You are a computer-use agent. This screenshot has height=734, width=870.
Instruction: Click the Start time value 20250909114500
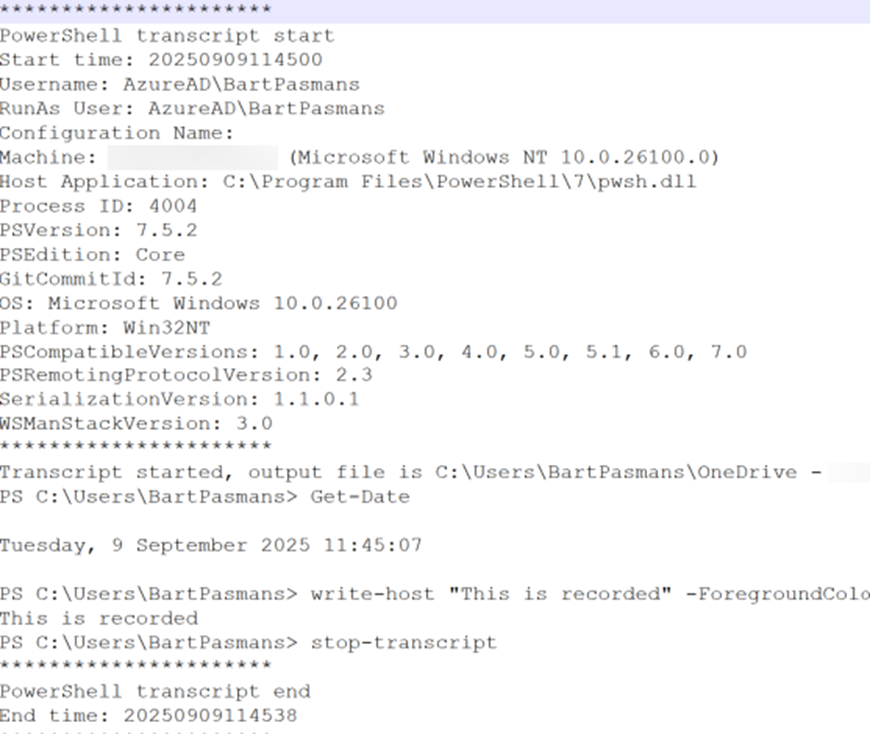click(x=235, y=59)
